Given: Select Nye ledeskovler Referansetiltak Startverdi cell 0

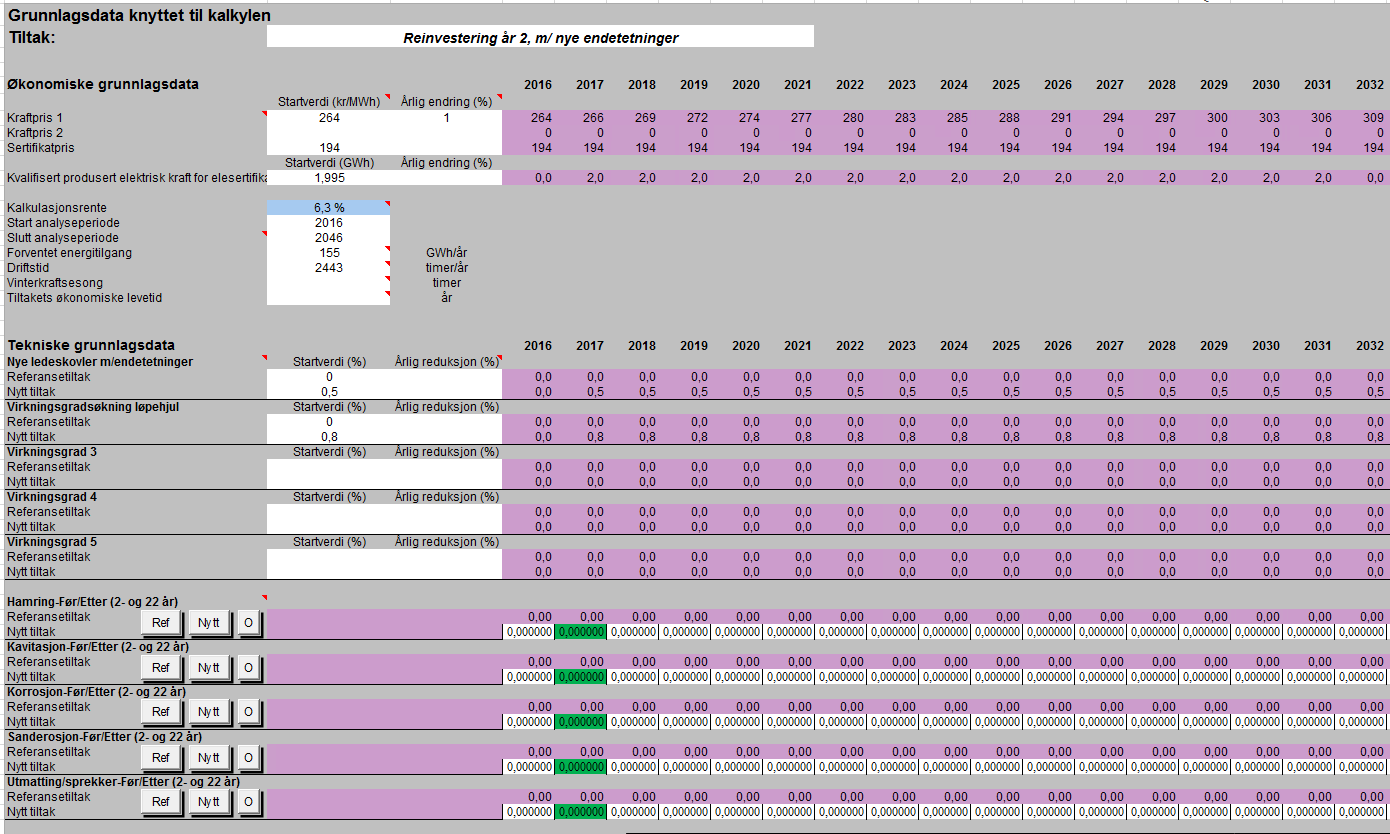Looking at the screenshot, I should tap(329, 377).
